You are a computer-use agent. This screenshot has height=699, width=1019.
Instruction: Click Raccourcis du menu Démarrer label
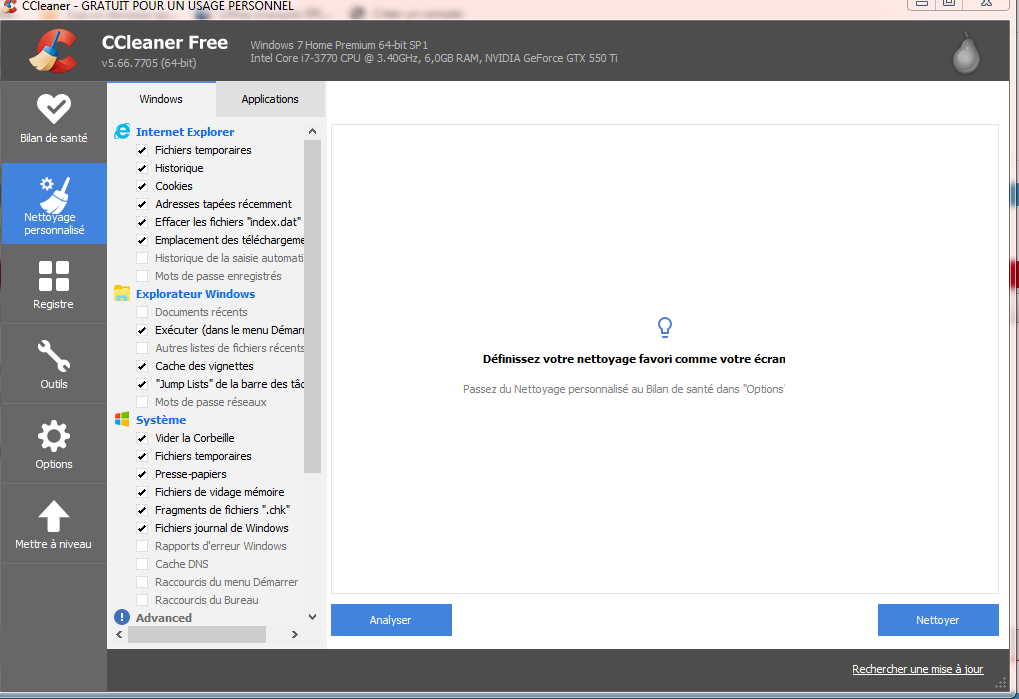[x=226, y=582]
